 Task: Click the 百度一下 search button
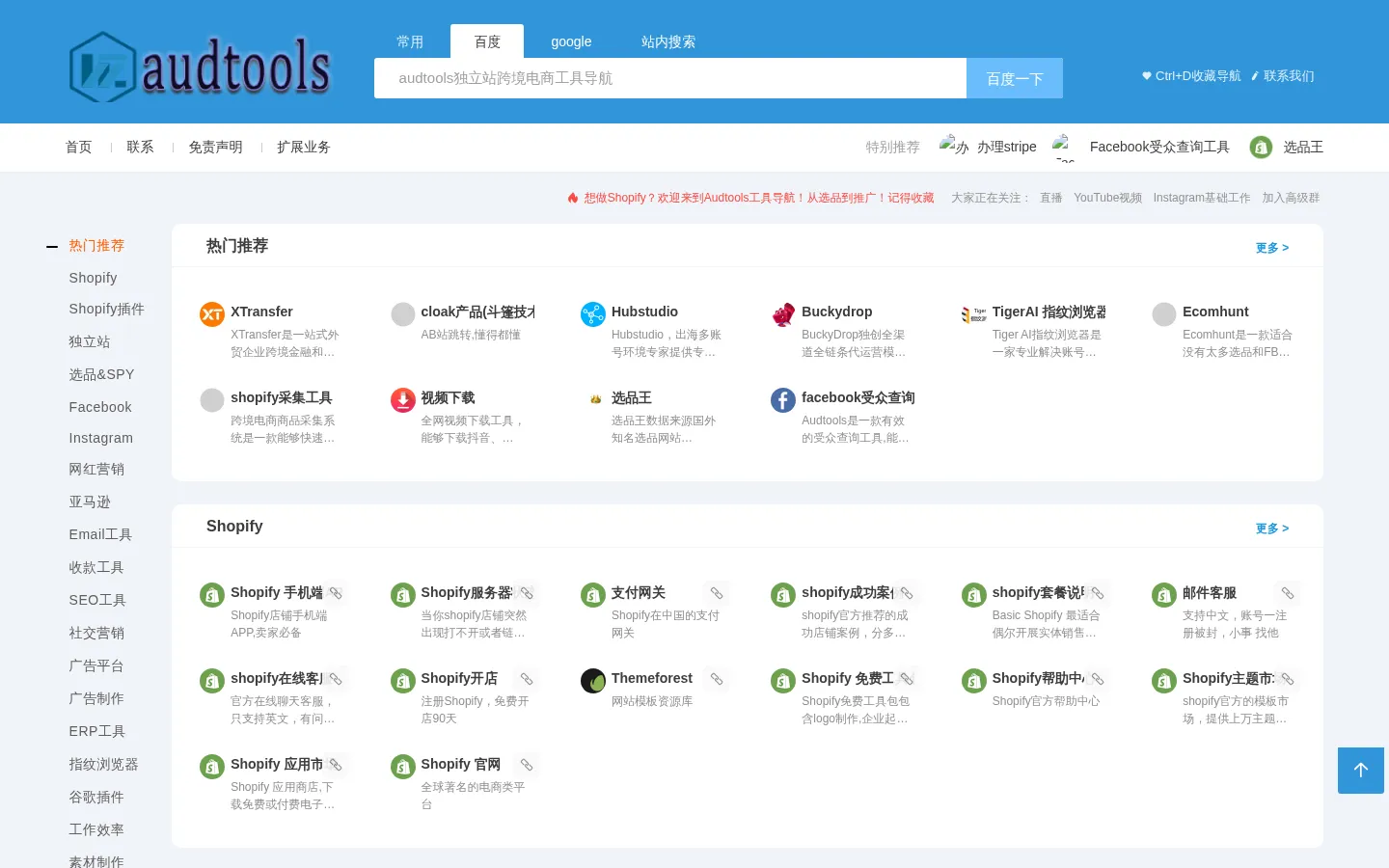(x=1015, y=78)
